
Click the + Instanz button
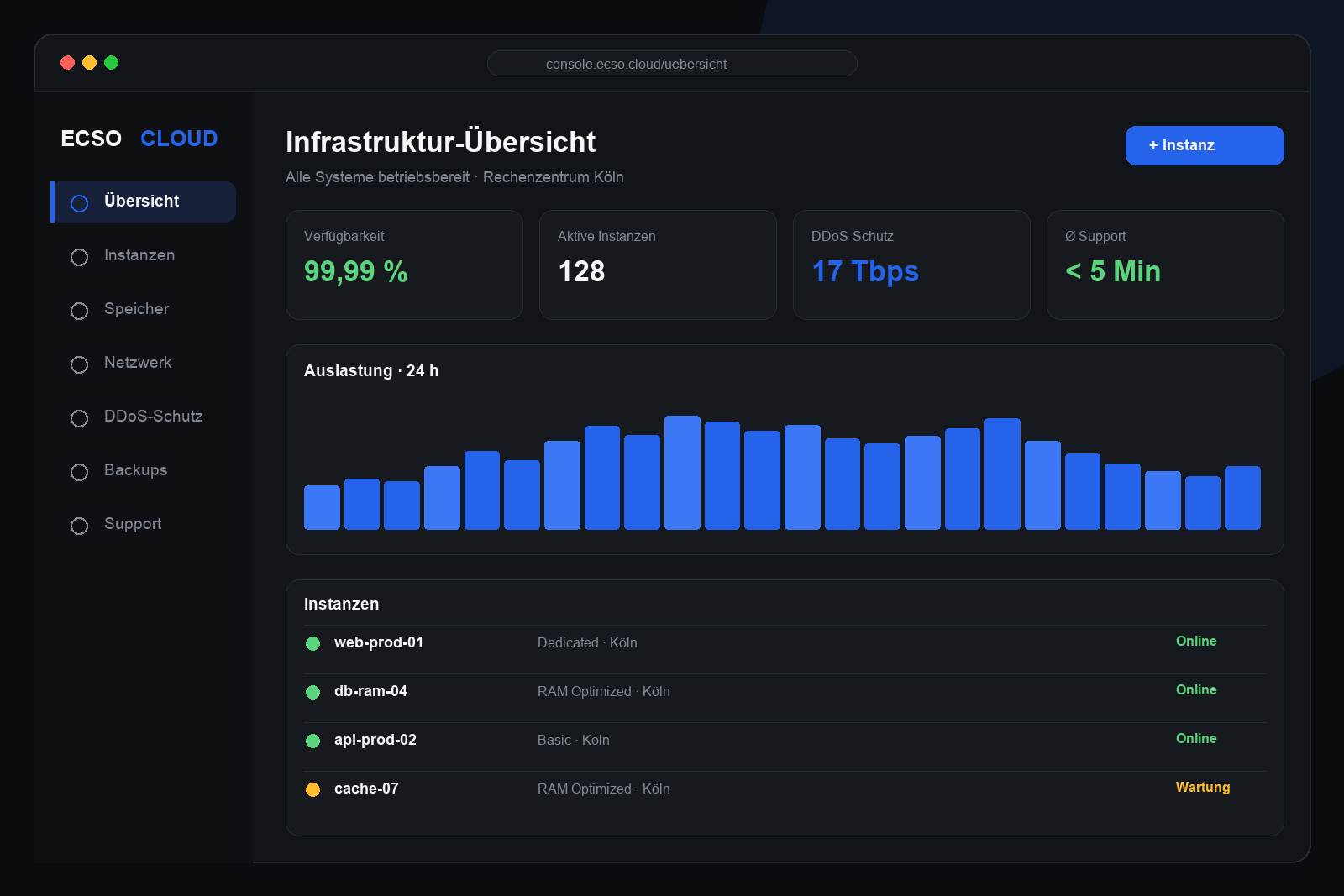tap(1205, 145)
